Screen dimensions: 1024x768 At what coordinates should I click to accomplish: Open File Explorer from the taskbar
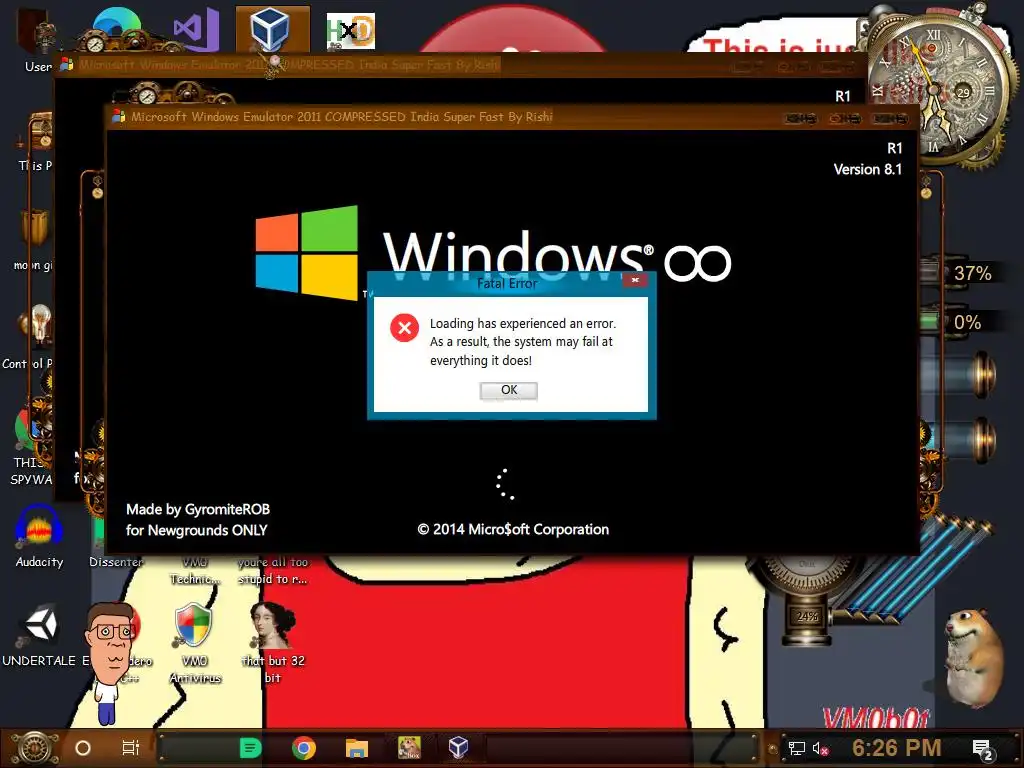pyautogui.click(x=357, y=748)
